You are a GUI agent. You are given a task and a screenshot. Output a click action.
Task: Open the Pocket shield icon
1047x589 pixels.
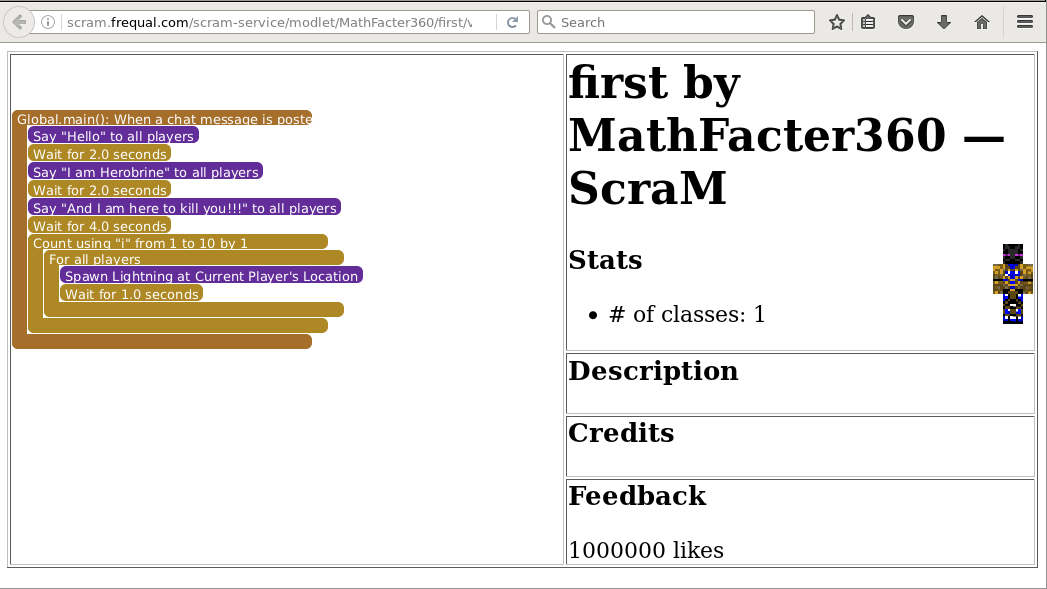pos(906,22)
